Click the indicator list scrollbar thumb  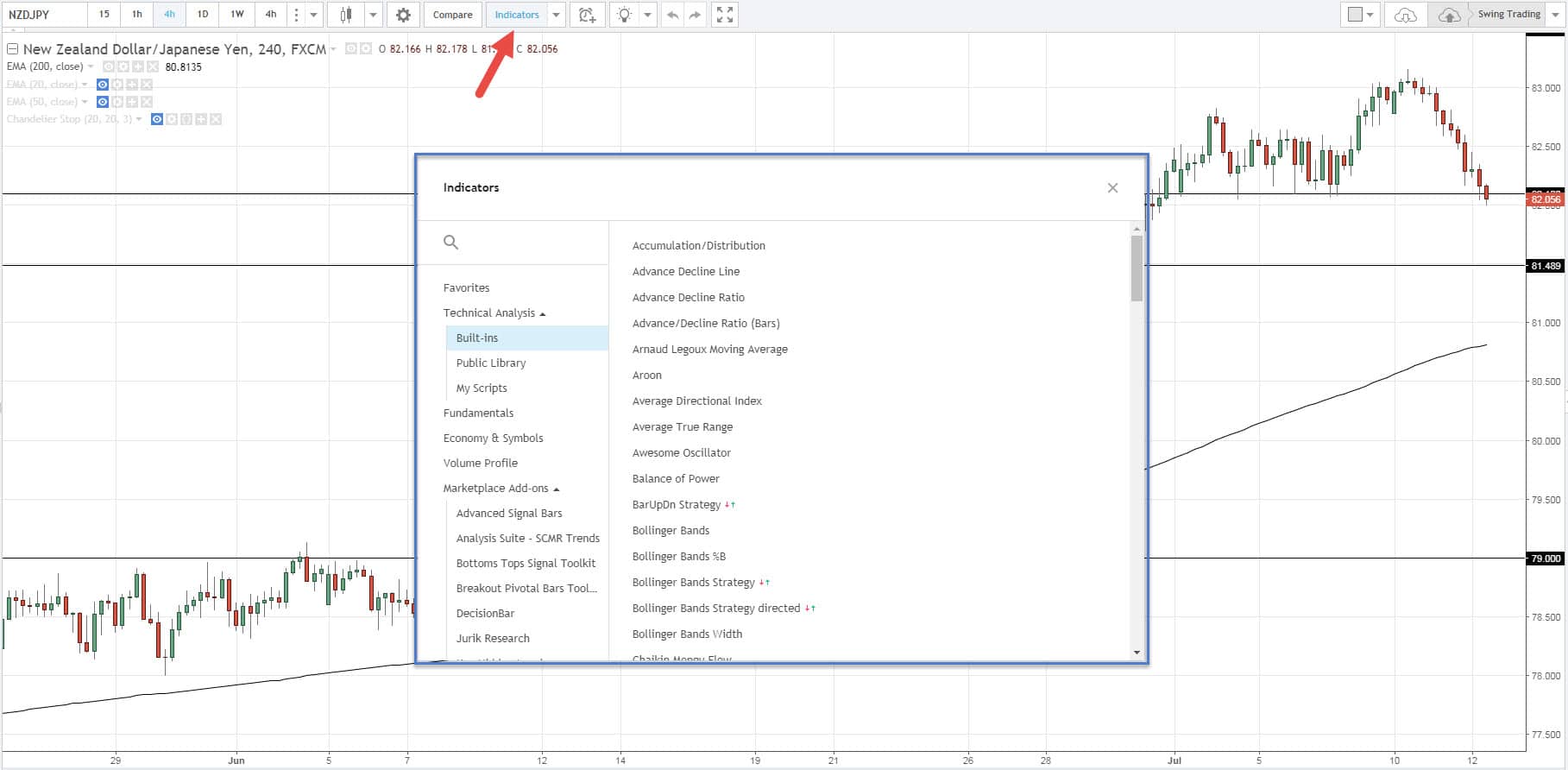coord(1137,268)
